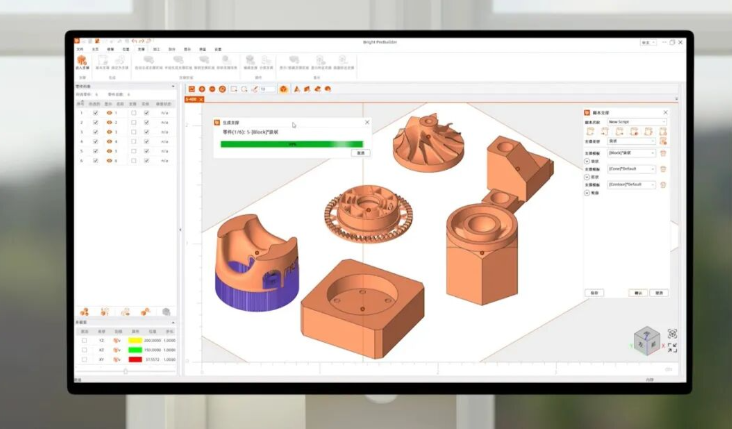Select the gear ring model in viewport
This screenshot has width=732, height=429.
[369, 214]
